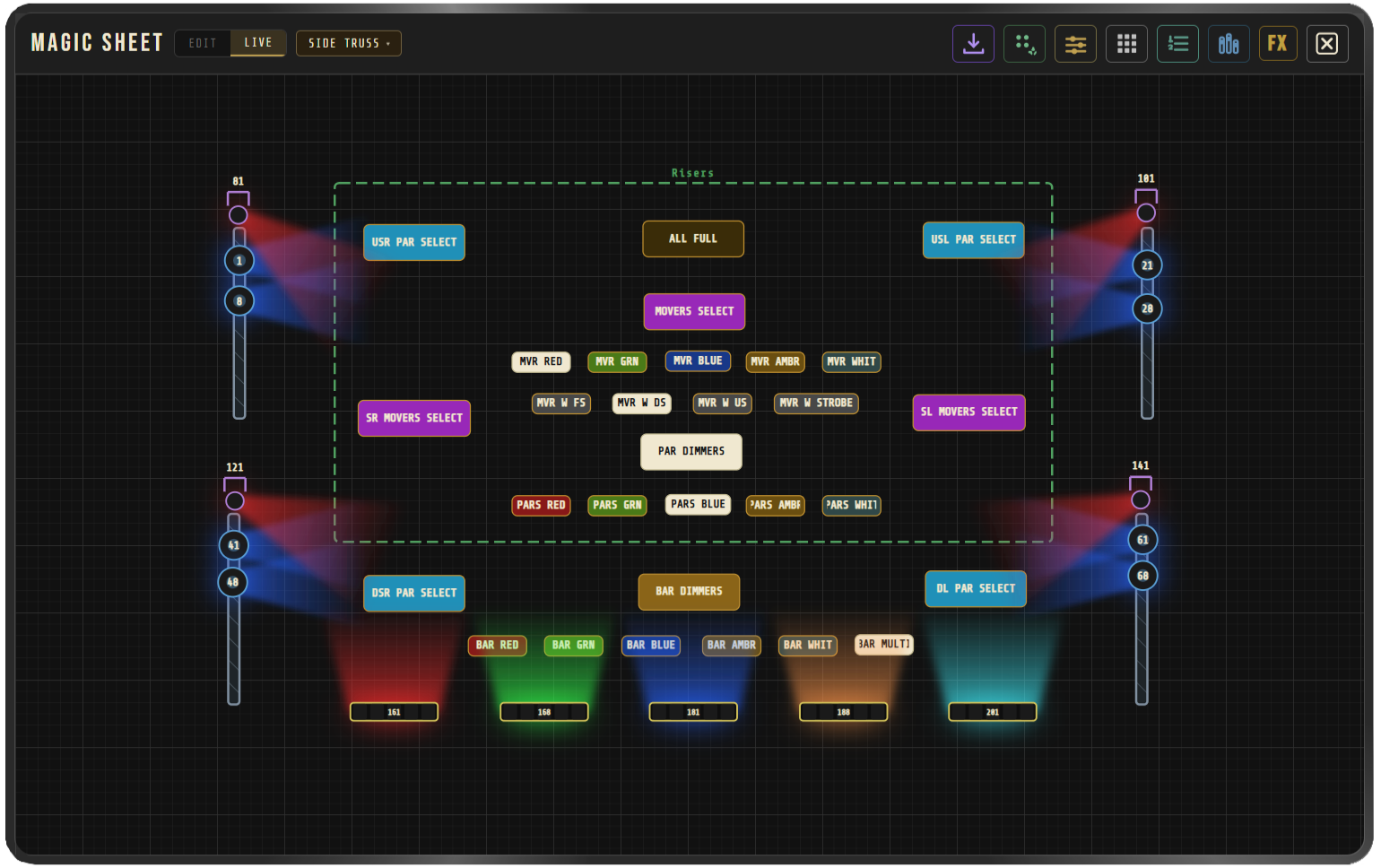Trigger MVR W STROBE preset
The image size is (1381, 868).
pyautogui.click(x=816, y=403)
